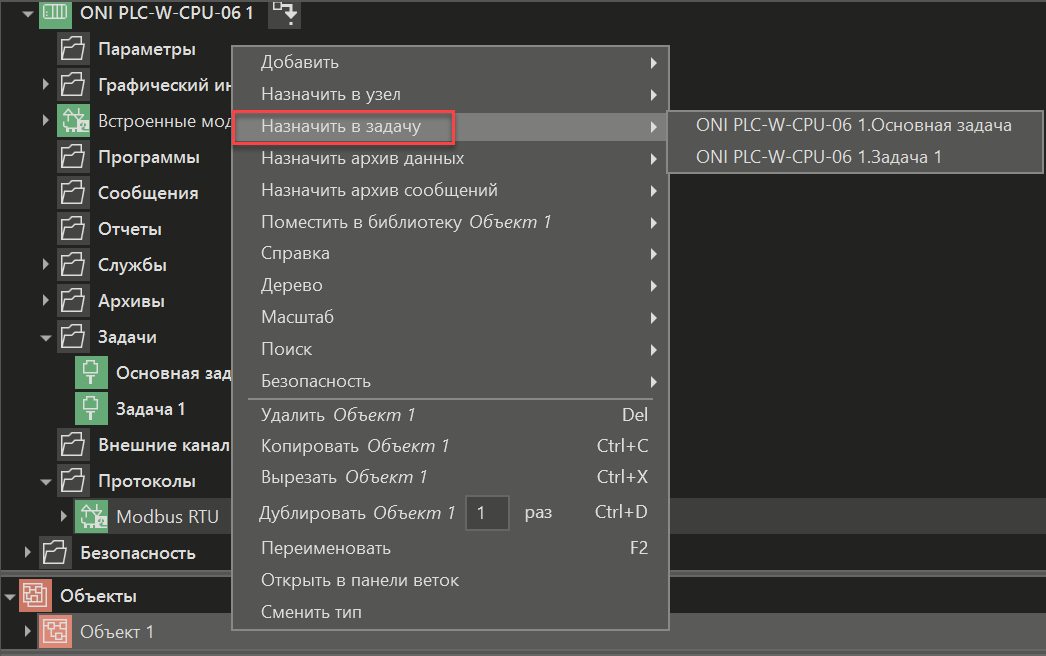Viewport: 1046px width, 656px height.
Task: Expand the Modbus RTU node
Action: (63, 517)
